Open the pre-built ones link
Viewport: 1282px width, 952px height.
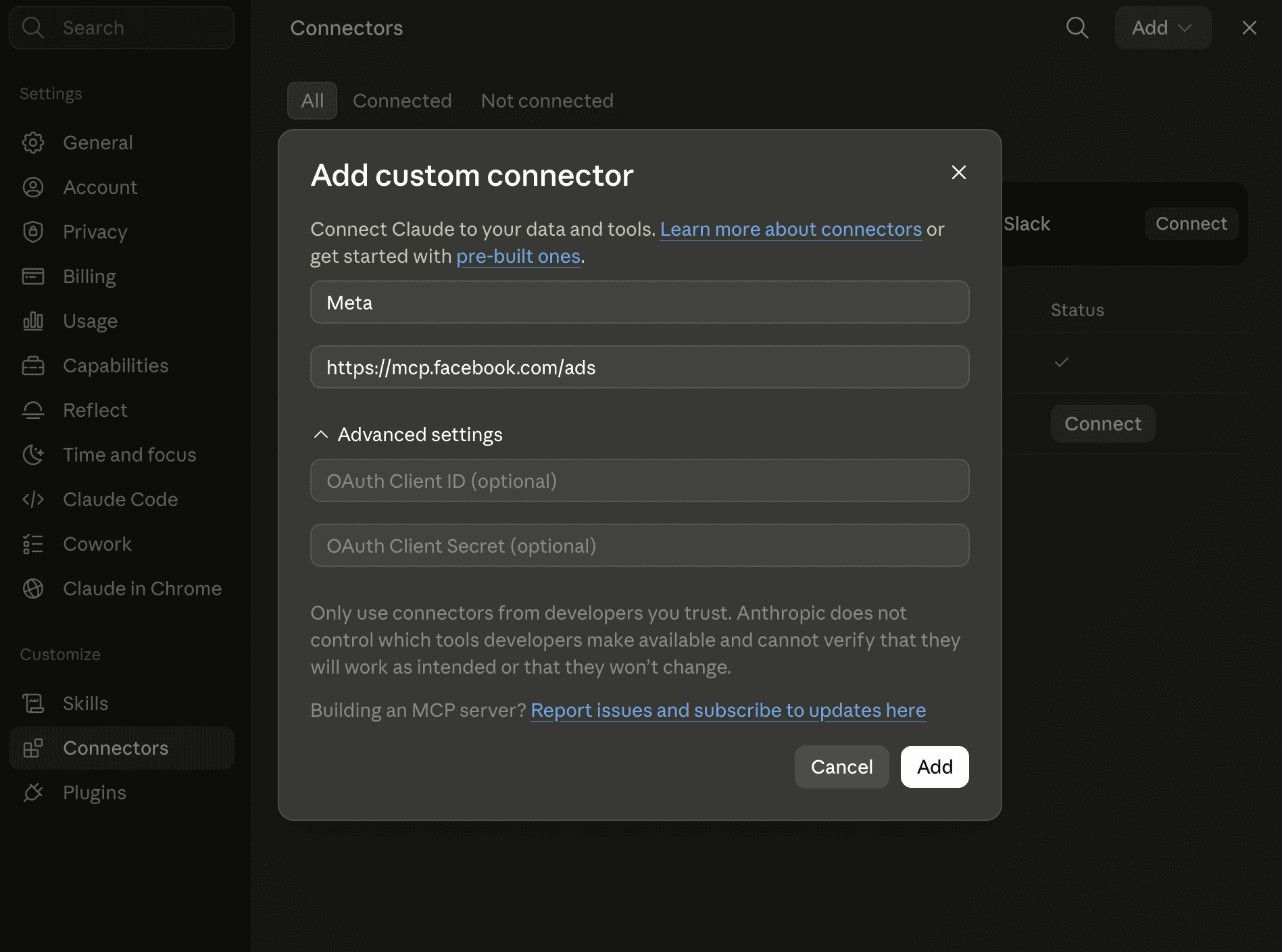click(518, 256)
